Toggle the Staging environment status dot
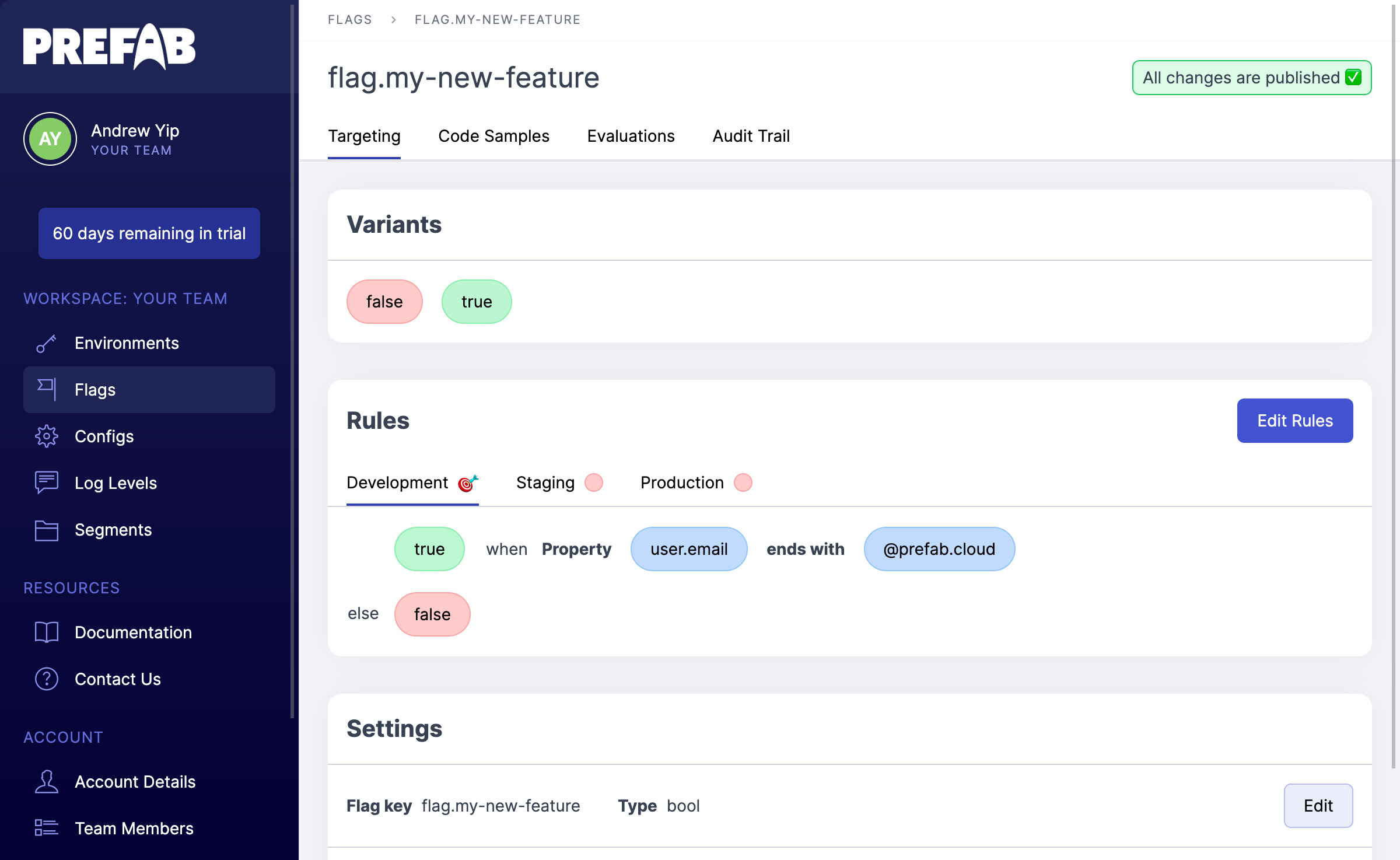 point(592,482)
